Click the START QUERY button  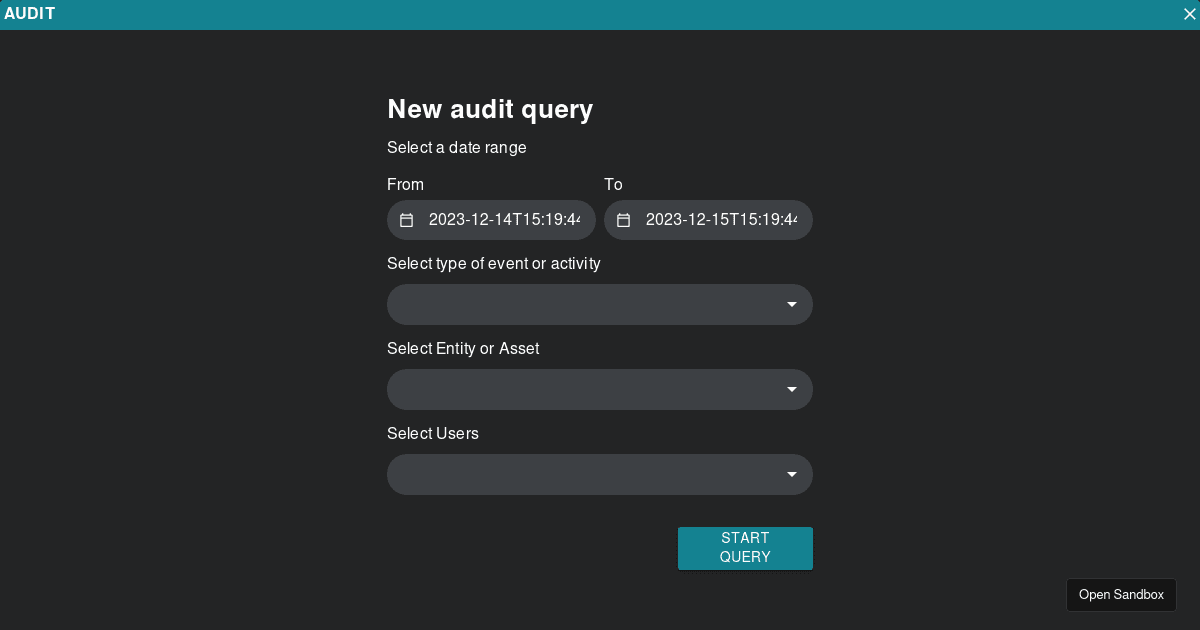tap(745, 548)
